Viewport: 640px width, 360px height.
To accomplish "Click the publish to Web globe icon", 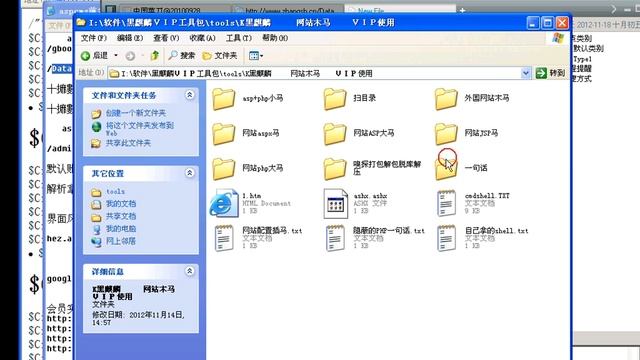I will click(x=96, y=127).
